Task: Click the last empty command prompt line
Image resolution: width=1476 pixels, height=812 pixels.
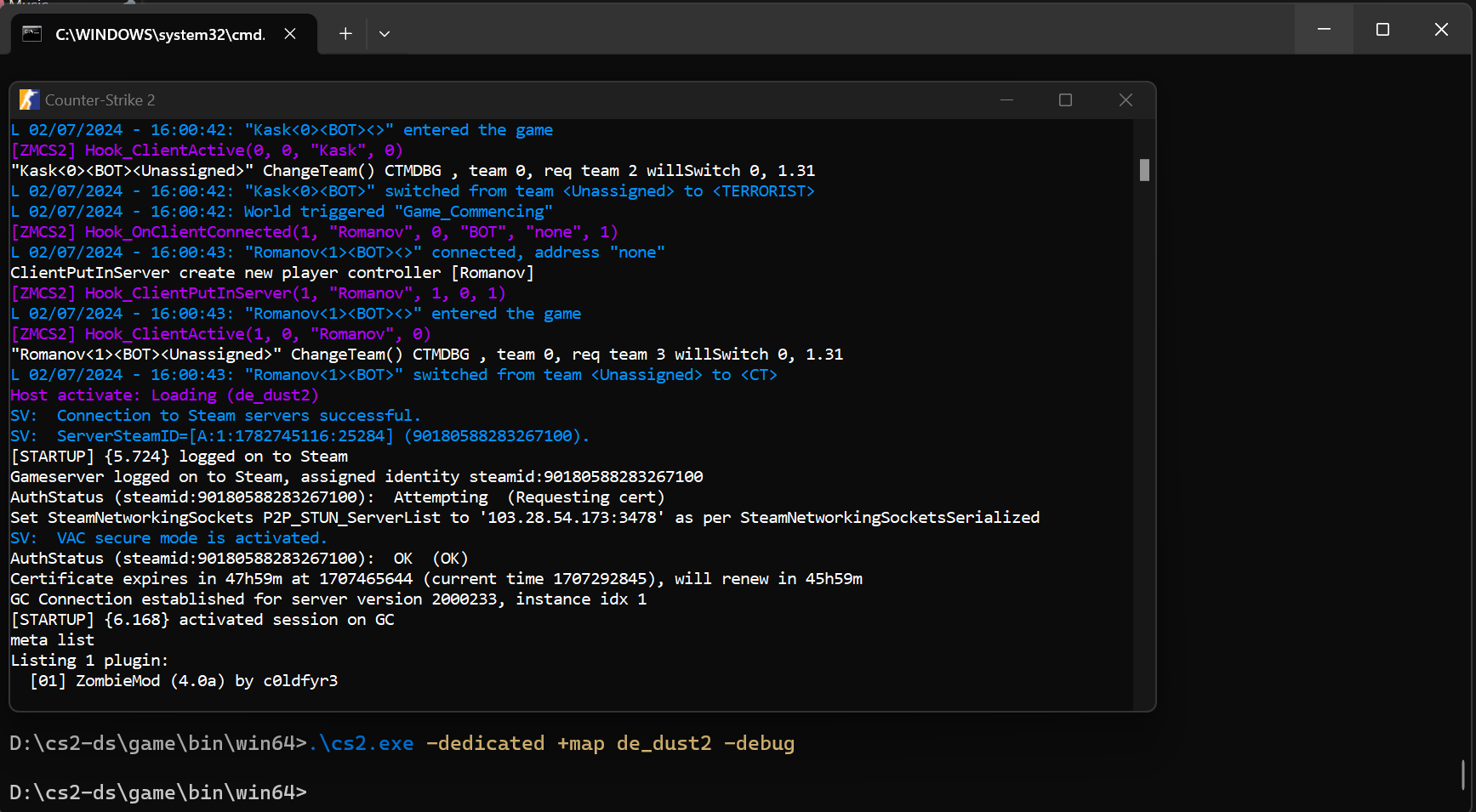Action: (158, 792)
